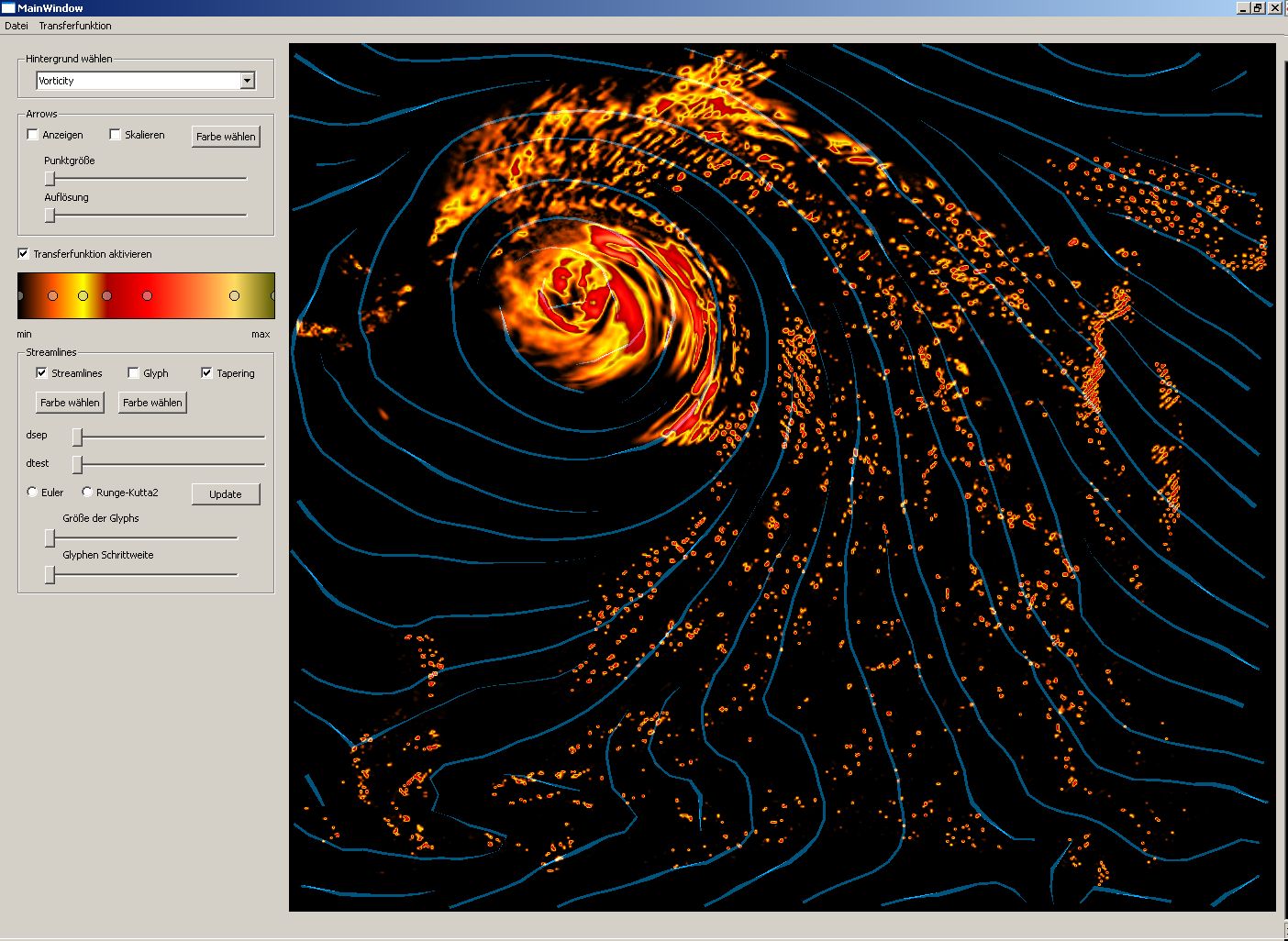Toggle the Skalieren checkbox
This screenshot has height=941, width=1288.
[116, 135]
